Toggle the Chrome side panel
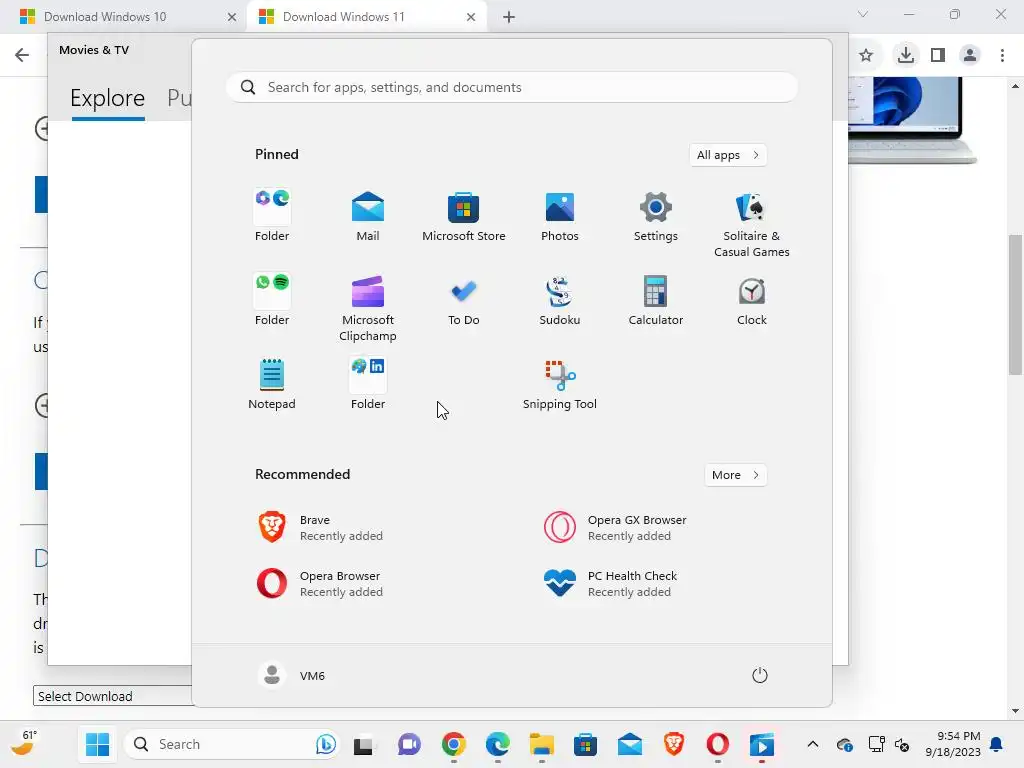 938,55
